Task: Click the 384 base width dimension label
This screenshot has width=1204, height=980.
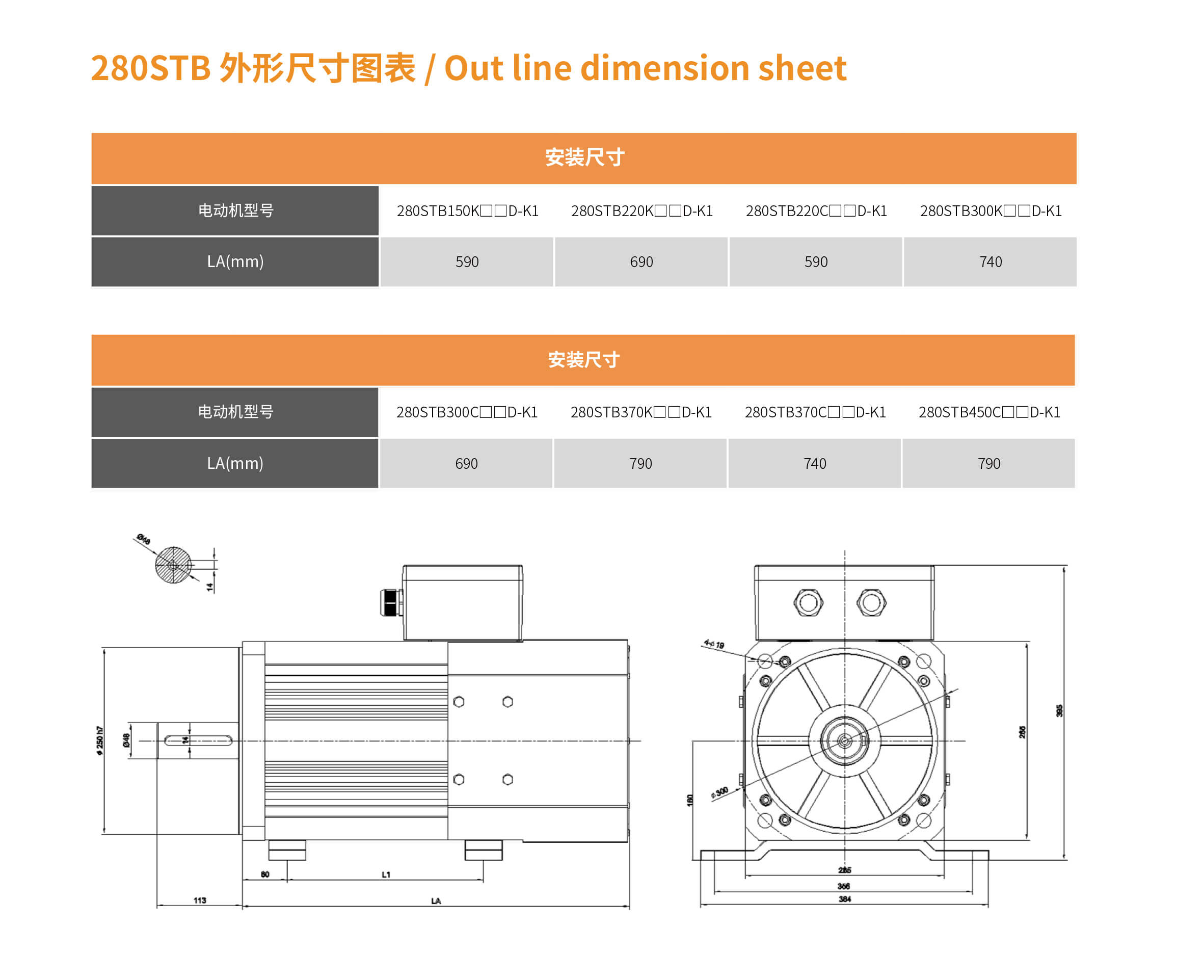Action: (x=844, y=898)
